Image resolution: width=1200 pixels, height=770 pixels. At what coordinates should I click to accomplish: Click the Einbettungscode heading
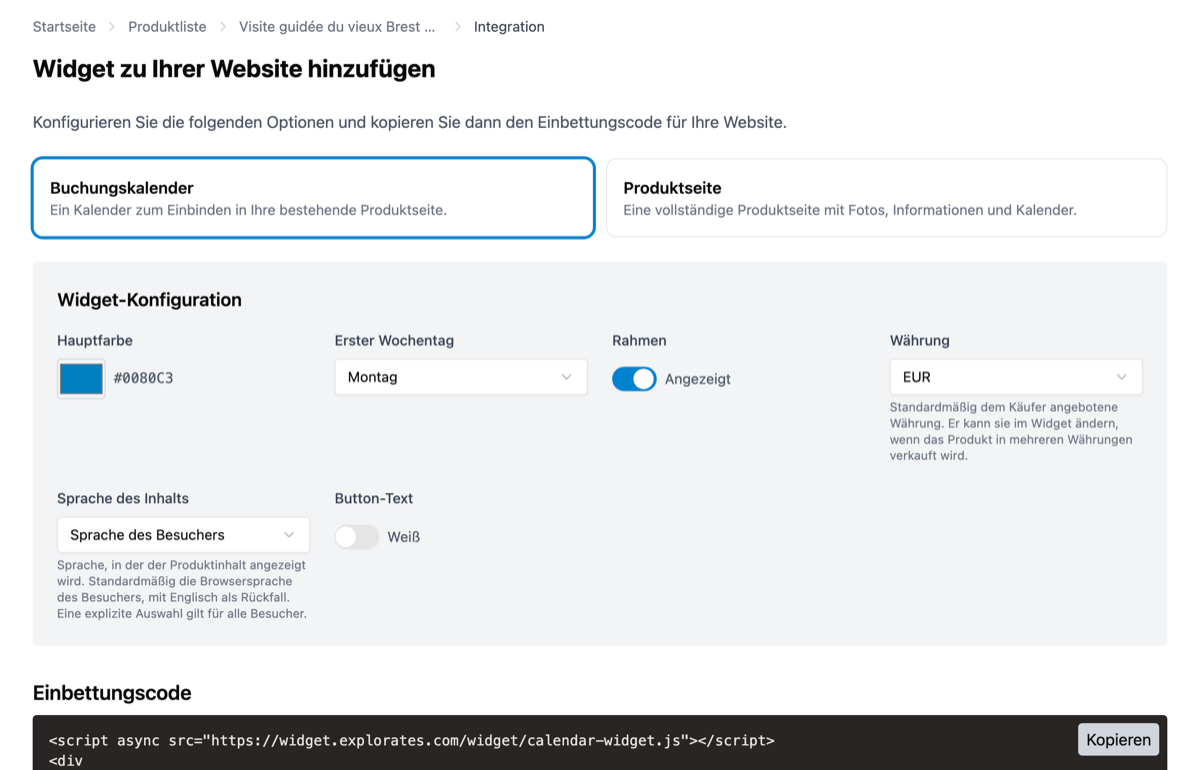point(112,693)
